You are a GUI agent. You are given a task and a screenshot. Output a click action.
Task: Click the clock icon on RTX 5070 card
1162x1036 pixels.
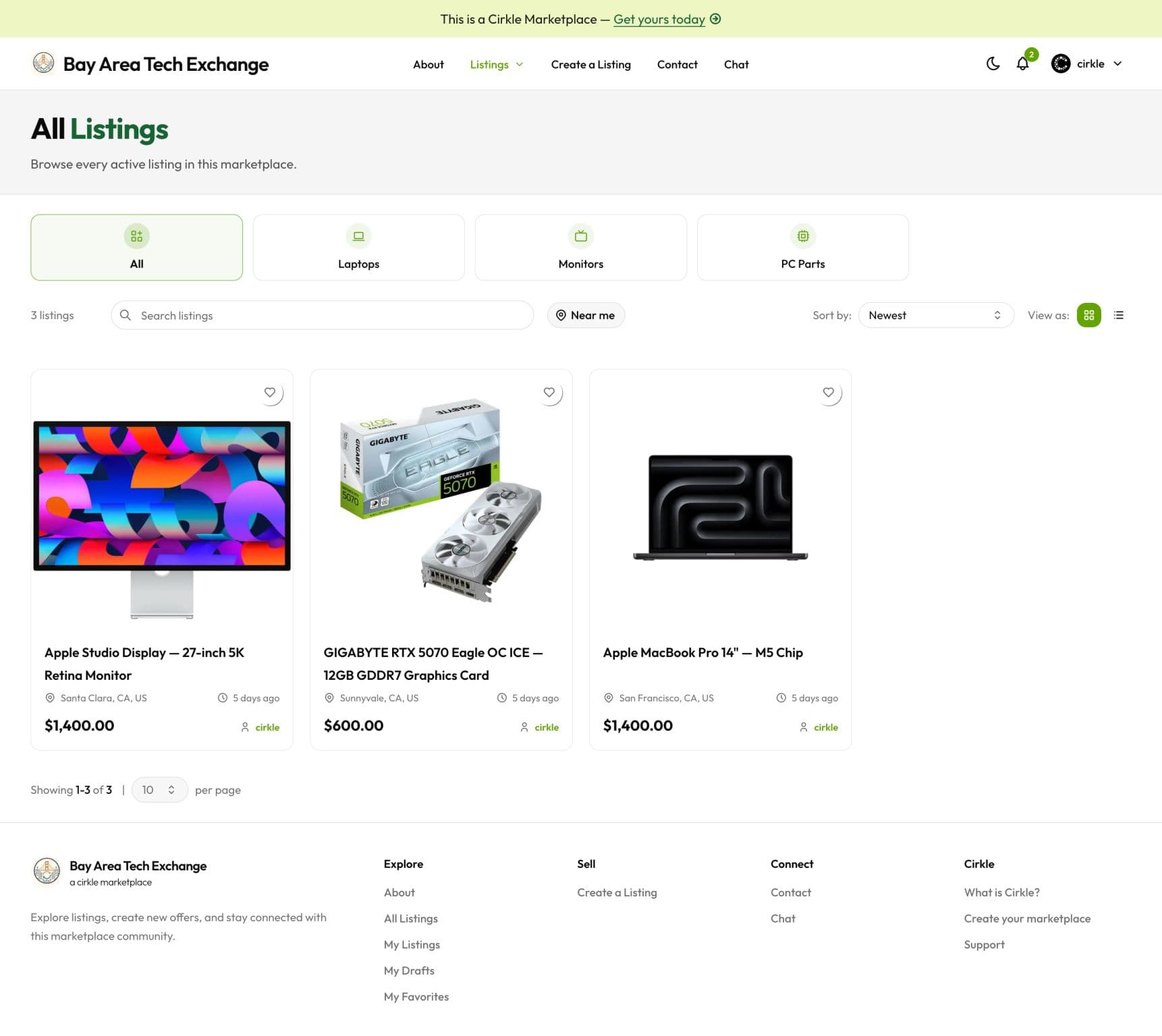click(502, 698)
